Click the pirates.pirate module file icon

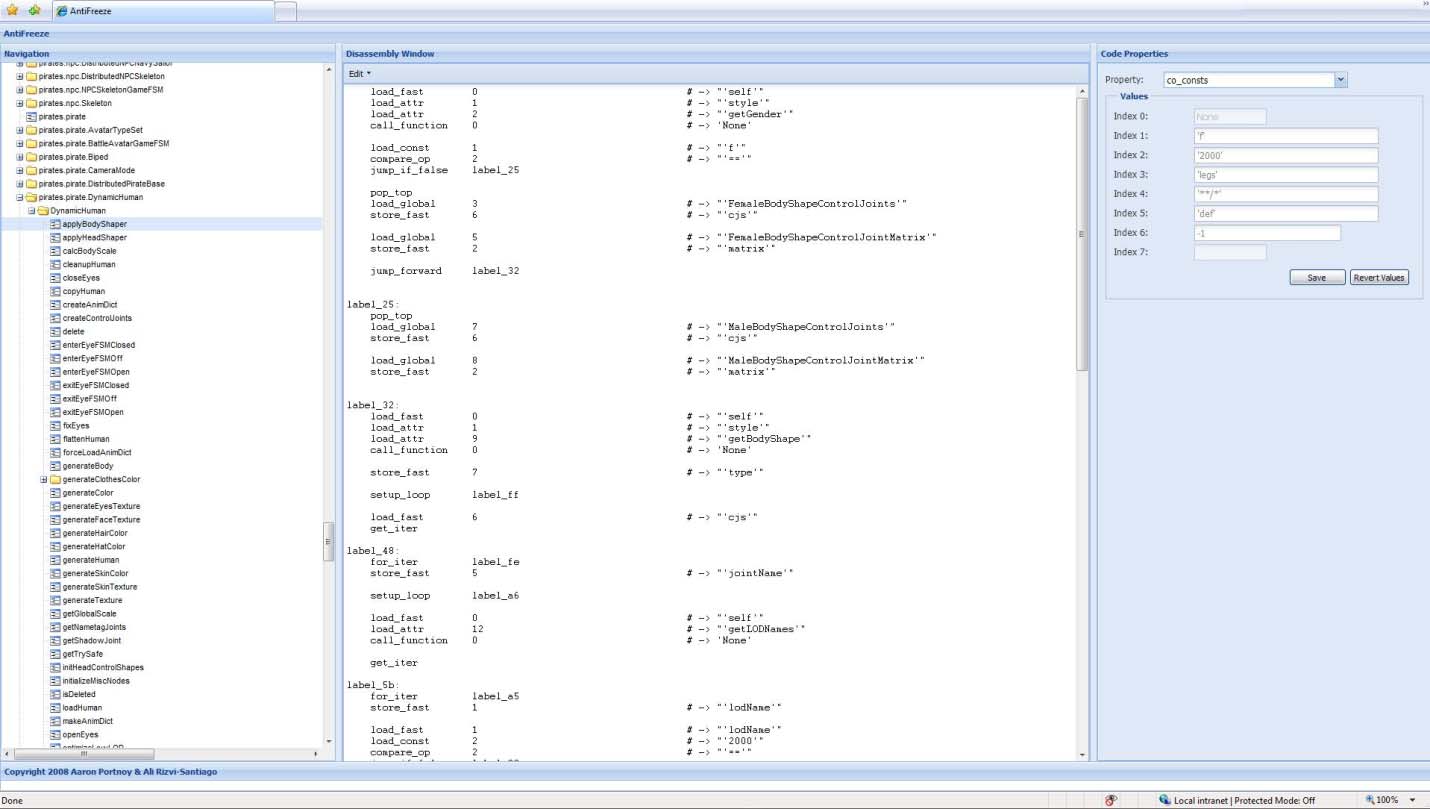point(31,117)
